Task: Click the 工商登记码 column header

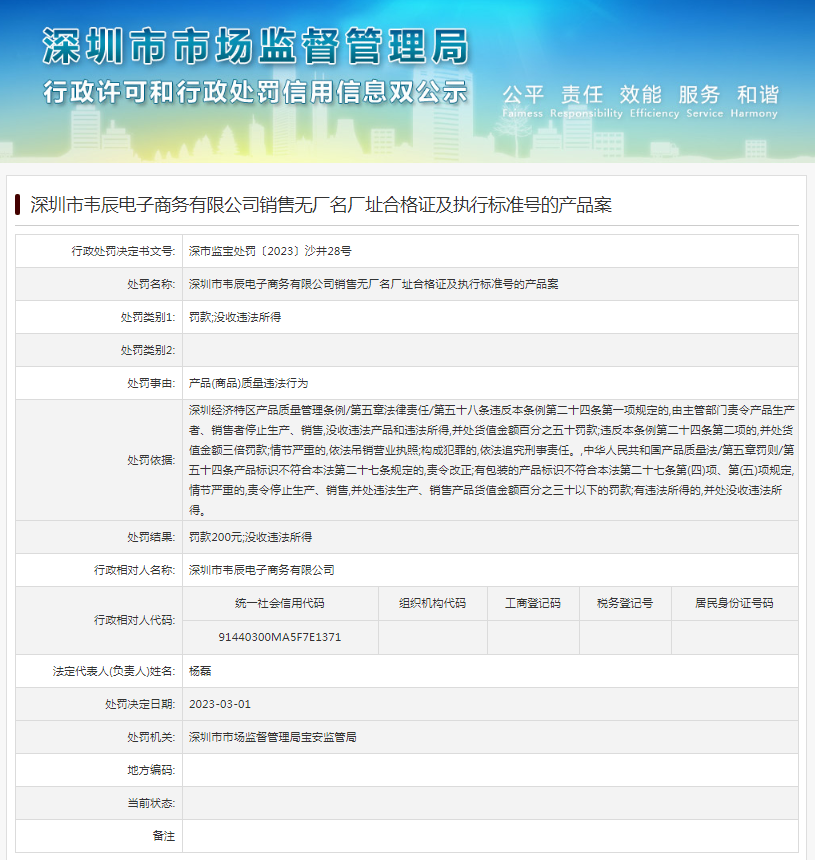Action: [x=532, y=603]
